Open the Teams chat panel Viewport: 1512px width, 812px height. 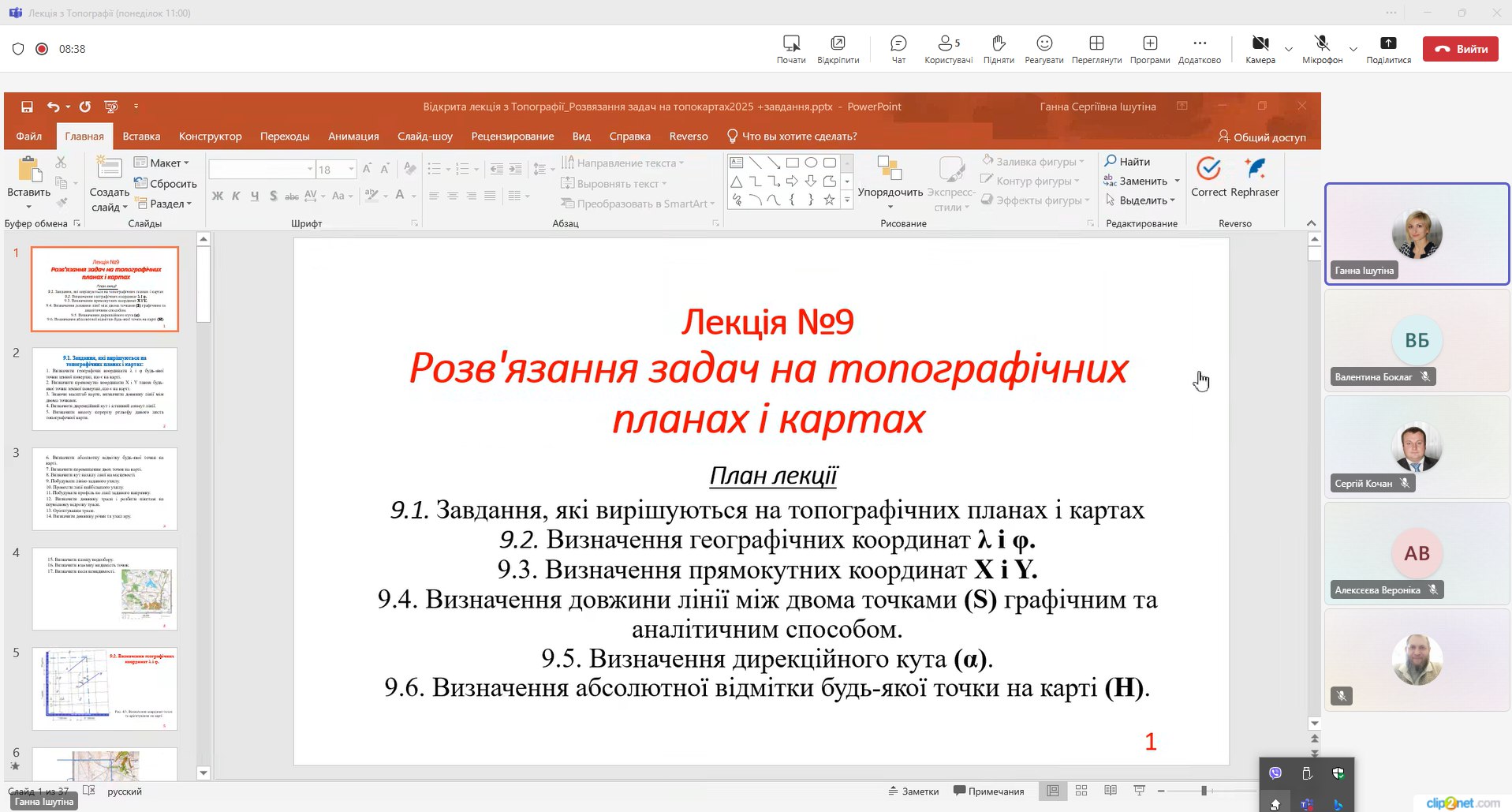tap(898, 48)
